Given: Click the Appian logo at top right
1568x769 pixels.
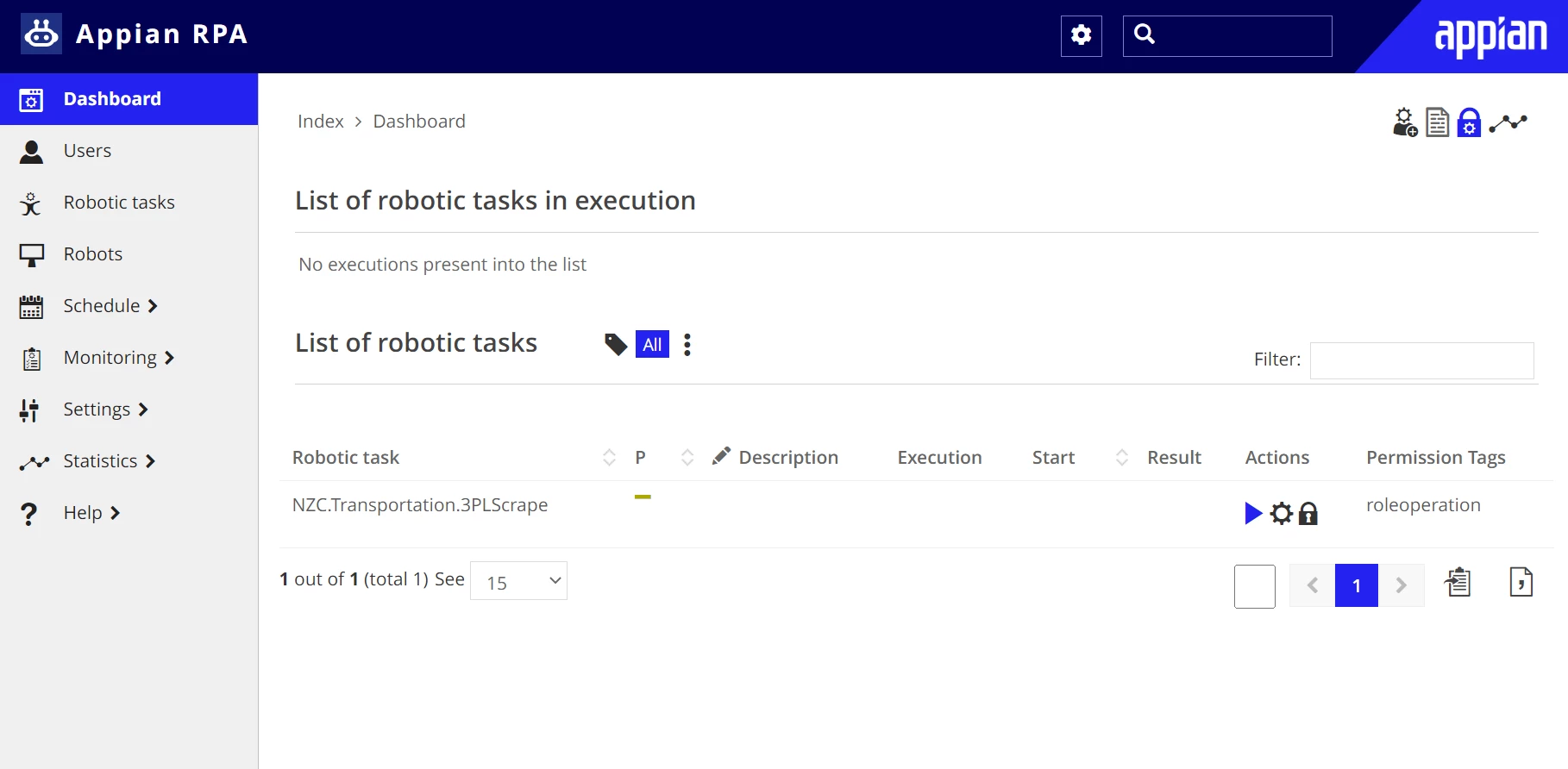Looking at the screenshot, I should pyautogui.click(x=1490, y=36).
